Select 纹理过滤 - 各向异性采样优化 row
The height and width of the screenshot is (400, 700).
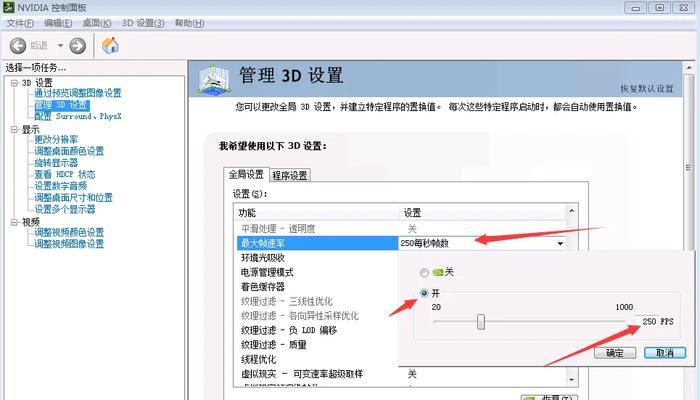pos(317,316)
